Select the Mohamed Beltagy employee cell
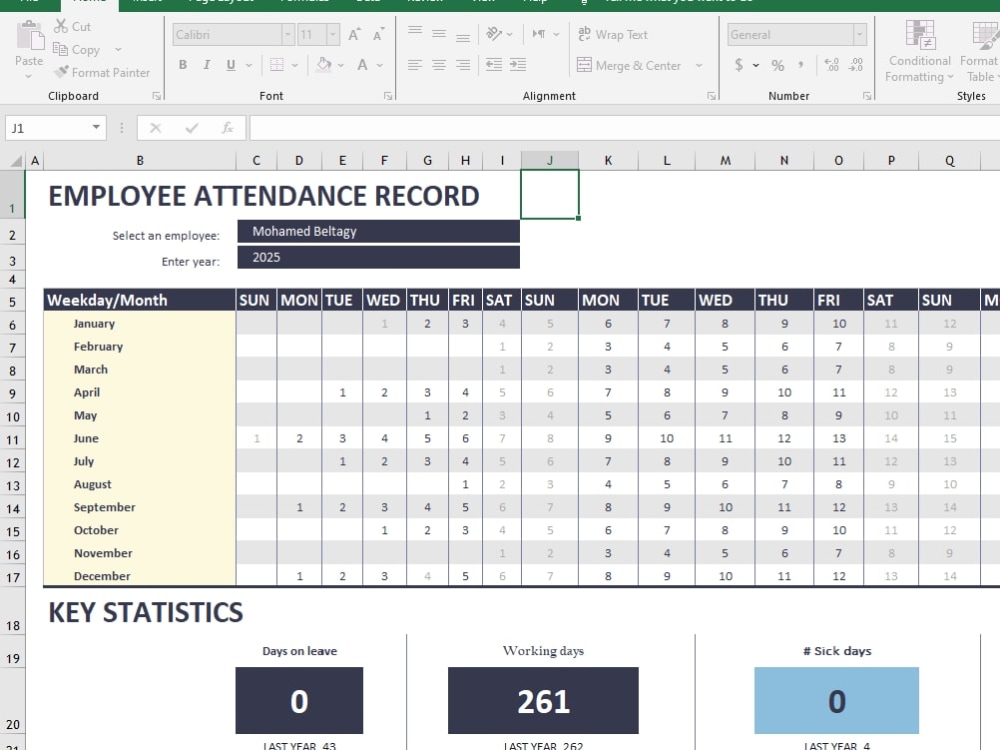The image size is (1000, 750). coord(378,232)
